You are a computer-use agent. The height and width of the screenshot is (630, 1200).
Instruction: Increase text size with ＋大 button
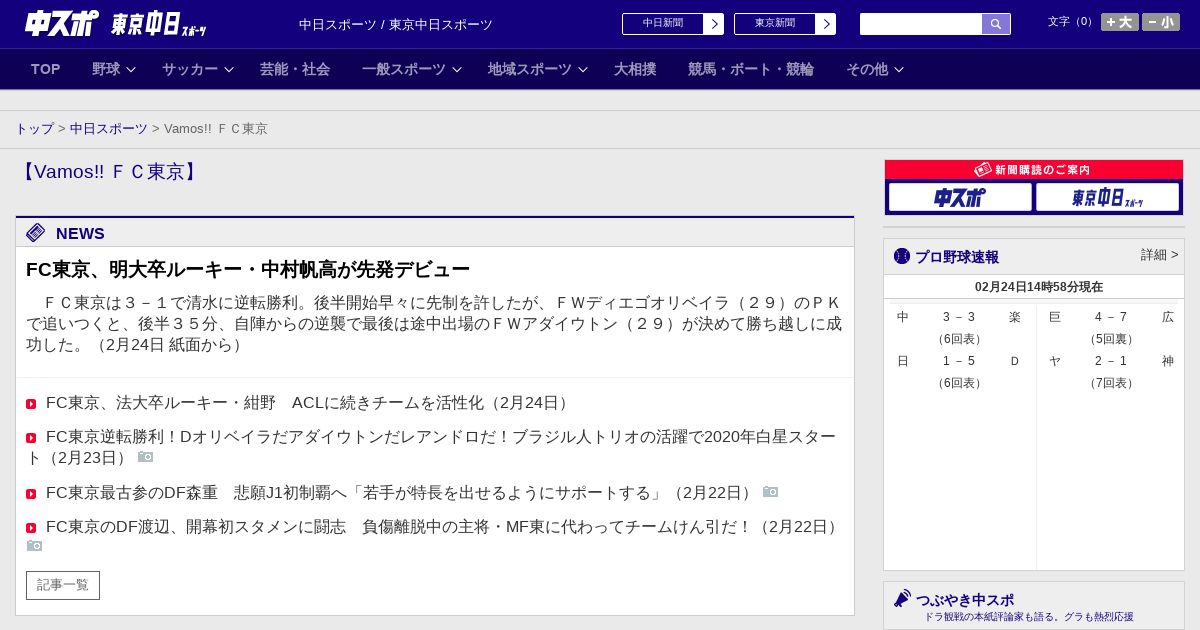coord(1120,22)
